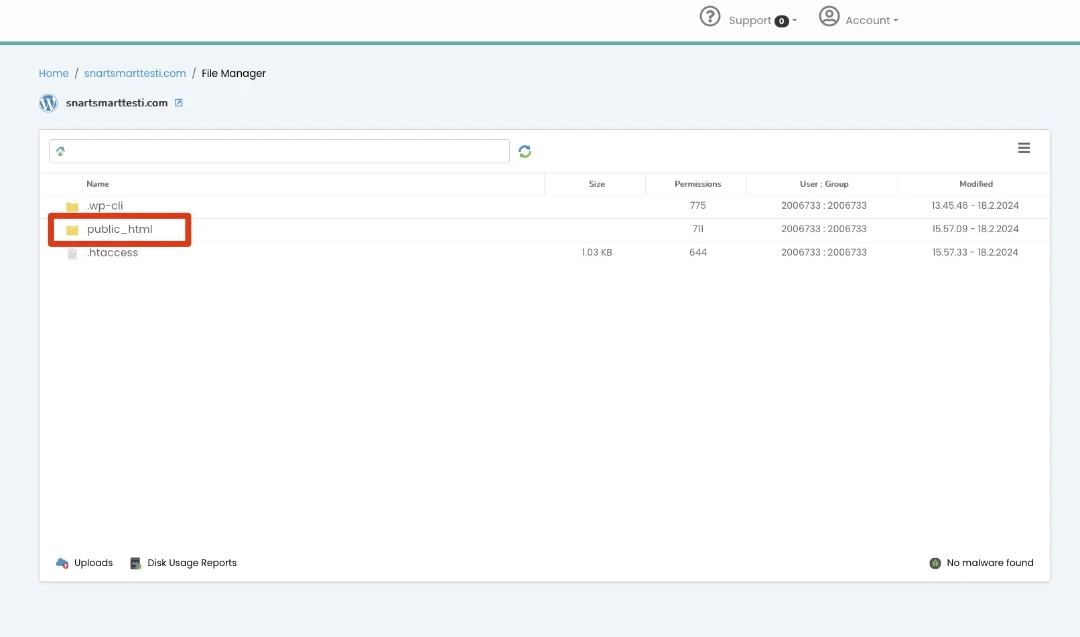Sort by Name column header
This screenshot has width=1080, height=637.
(98, 184)
